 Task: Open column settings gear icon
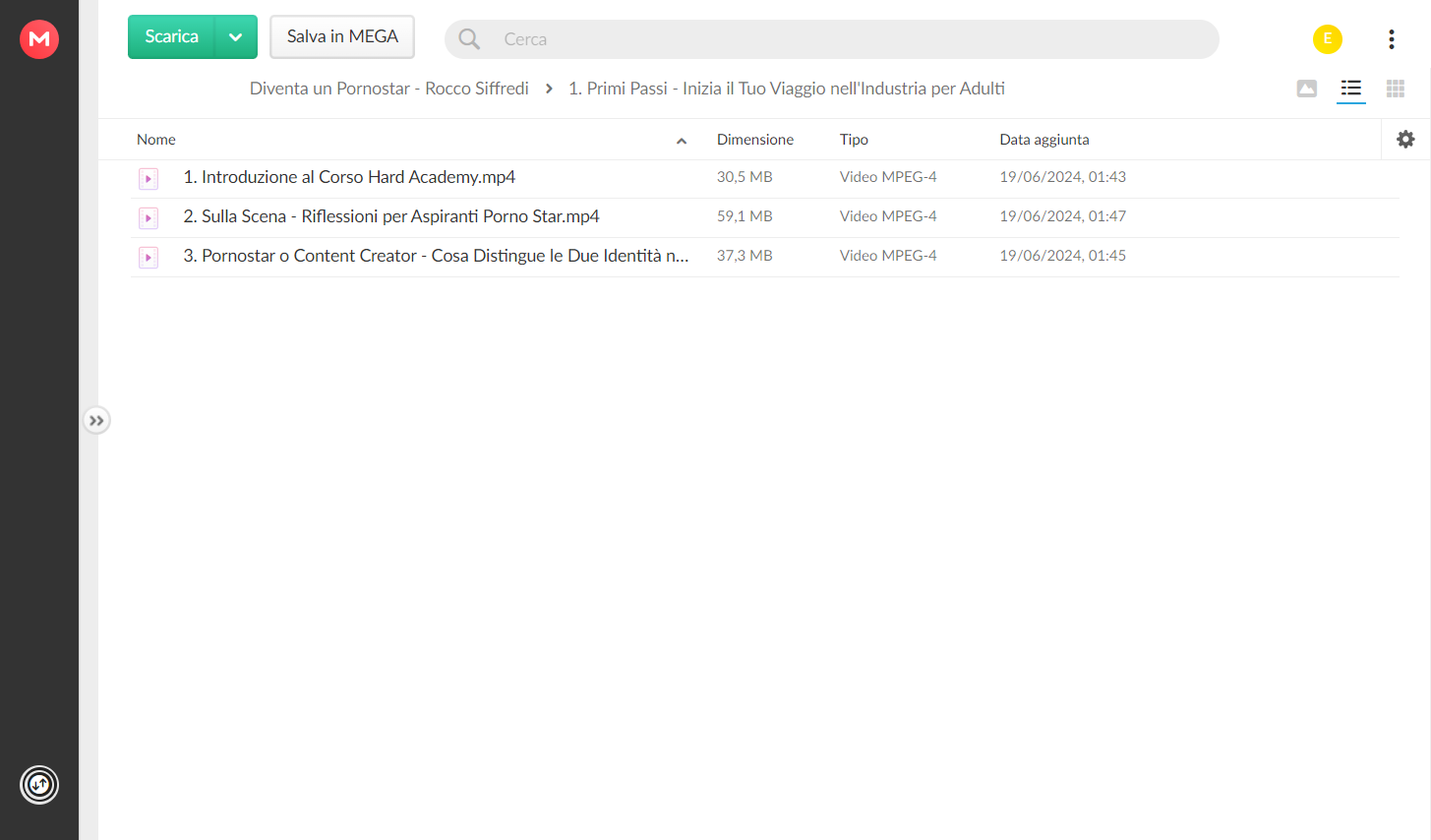pyautogui.click(x=1405, y=140)
